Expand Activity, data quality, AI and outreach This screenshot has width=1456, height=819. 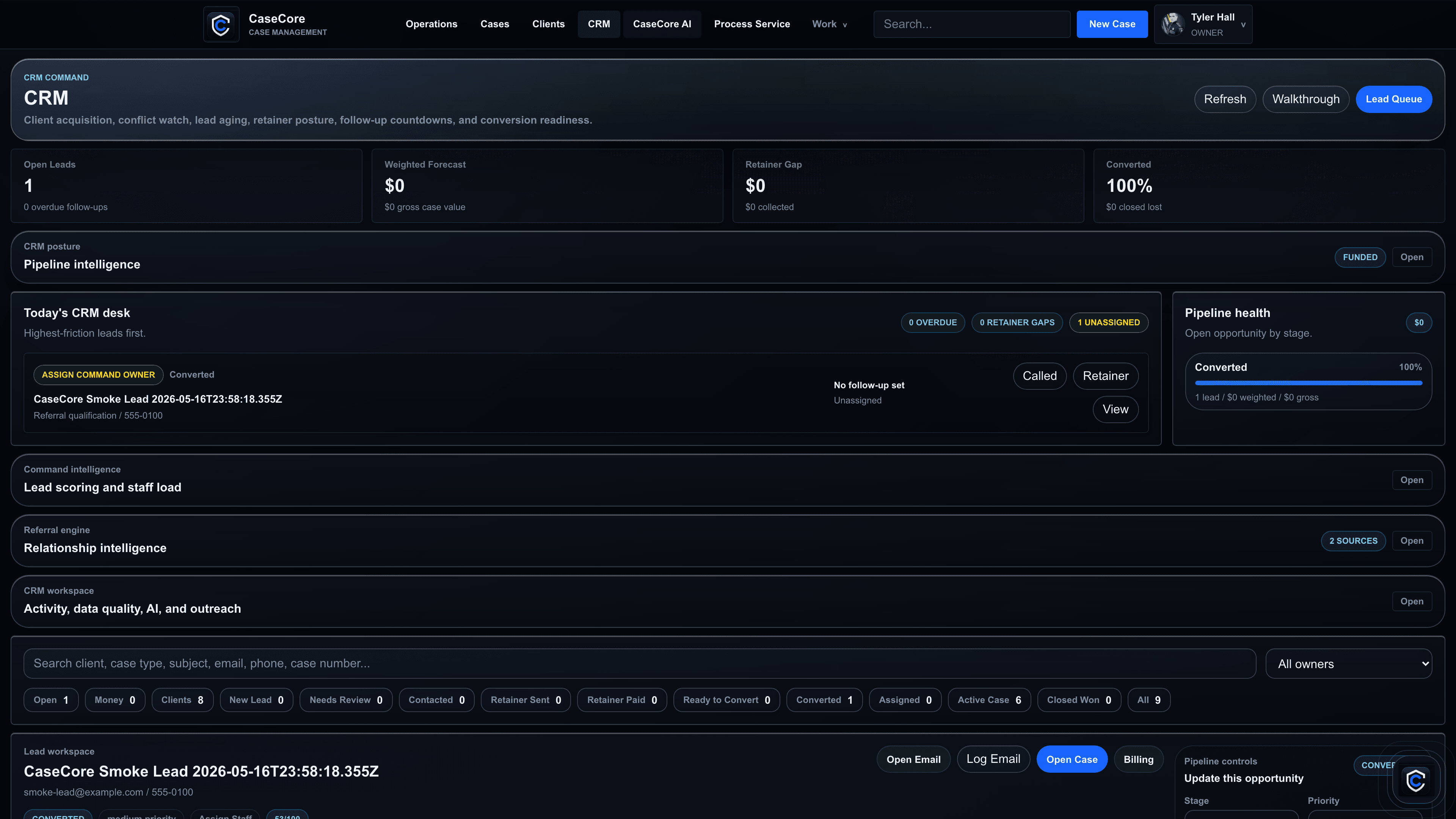coord(1411,601)
